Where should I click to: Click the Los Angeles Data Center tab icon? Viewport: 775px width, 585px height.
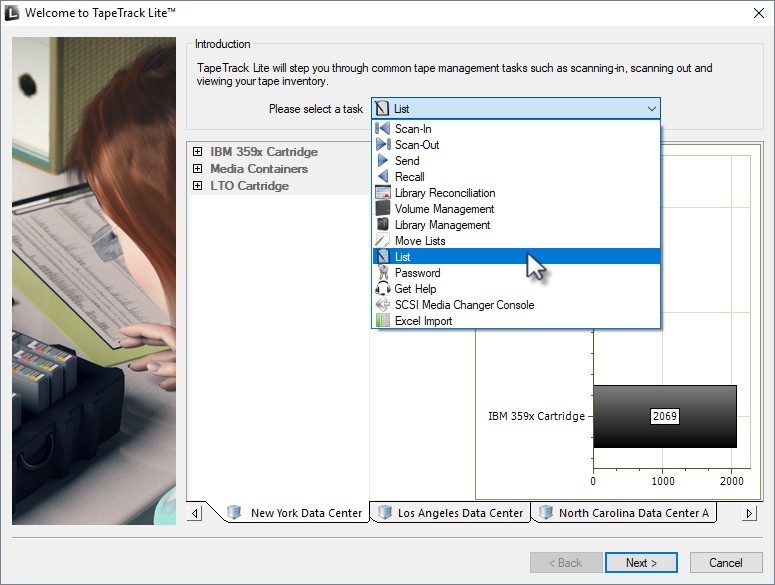385,512
